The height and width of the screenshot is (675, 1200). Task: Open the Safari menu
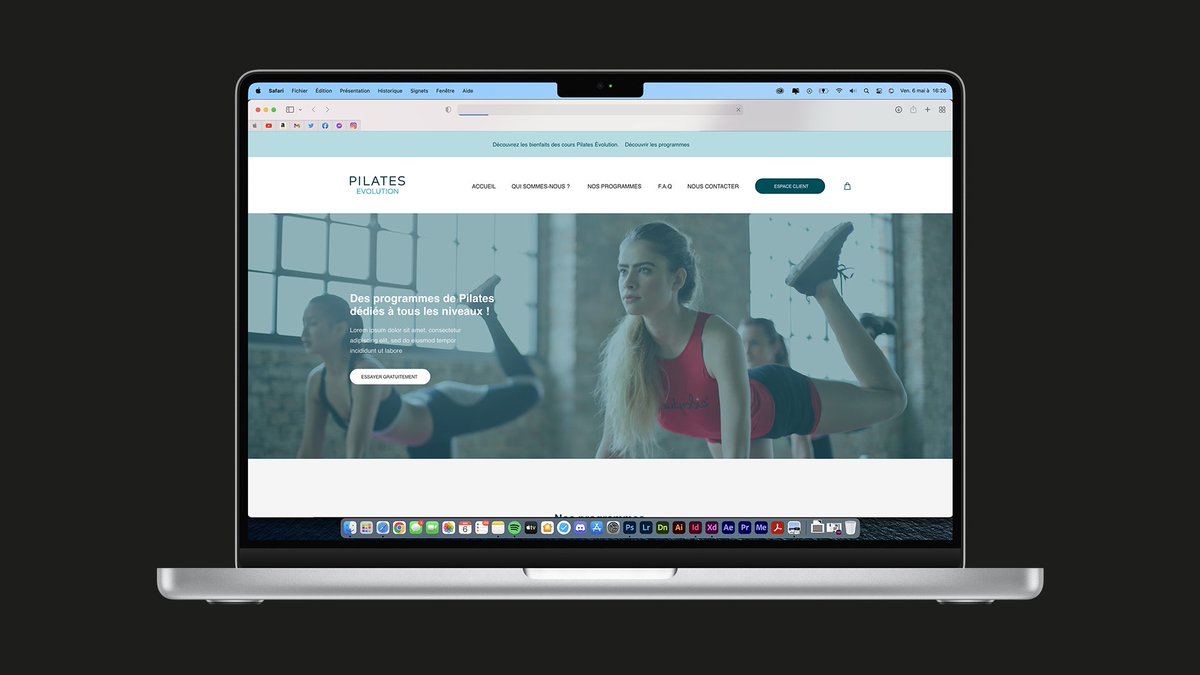[x=276, y=91]
